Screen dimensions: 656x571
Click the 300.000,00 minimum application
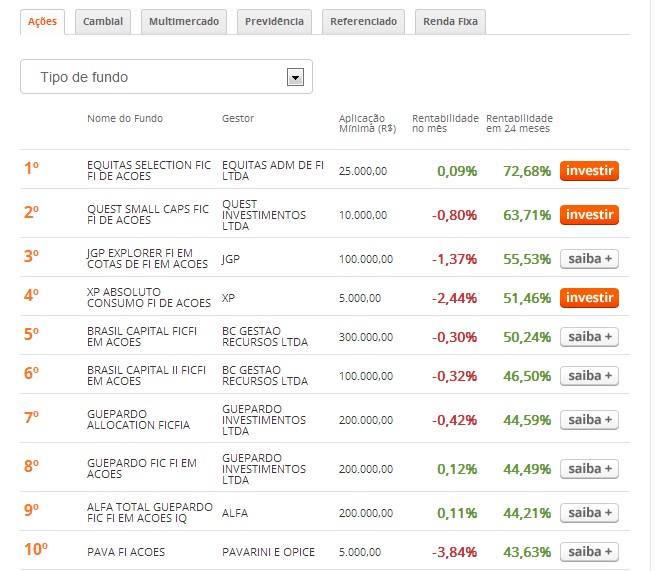[366, 337]
